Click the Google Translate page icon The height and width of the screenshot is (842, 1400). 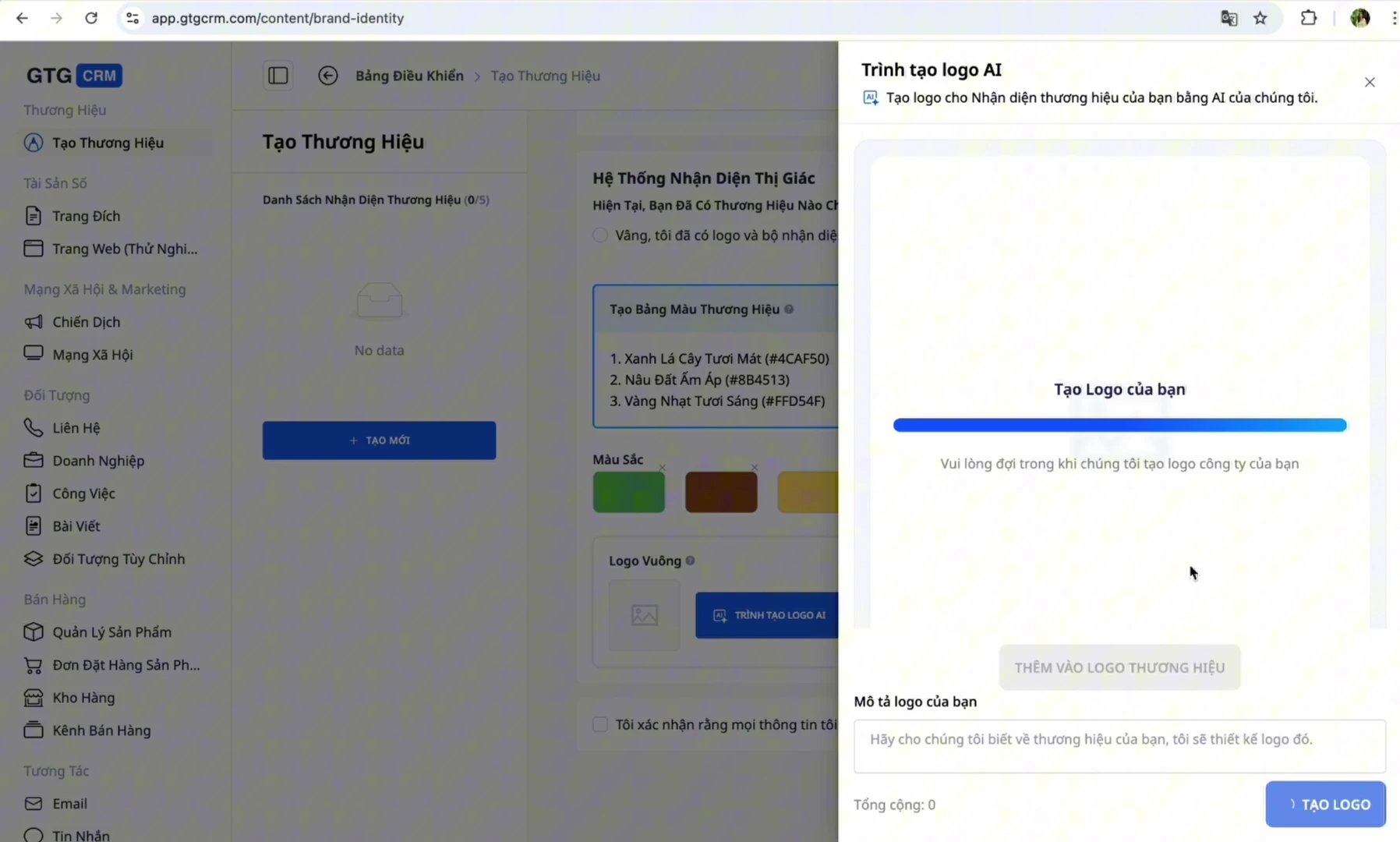click(x=1229, y=18)
